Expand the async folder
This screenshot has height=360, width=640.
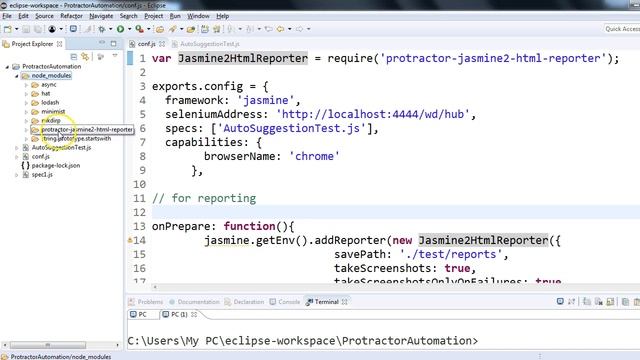pyautogui.click(x=26, y=85)
